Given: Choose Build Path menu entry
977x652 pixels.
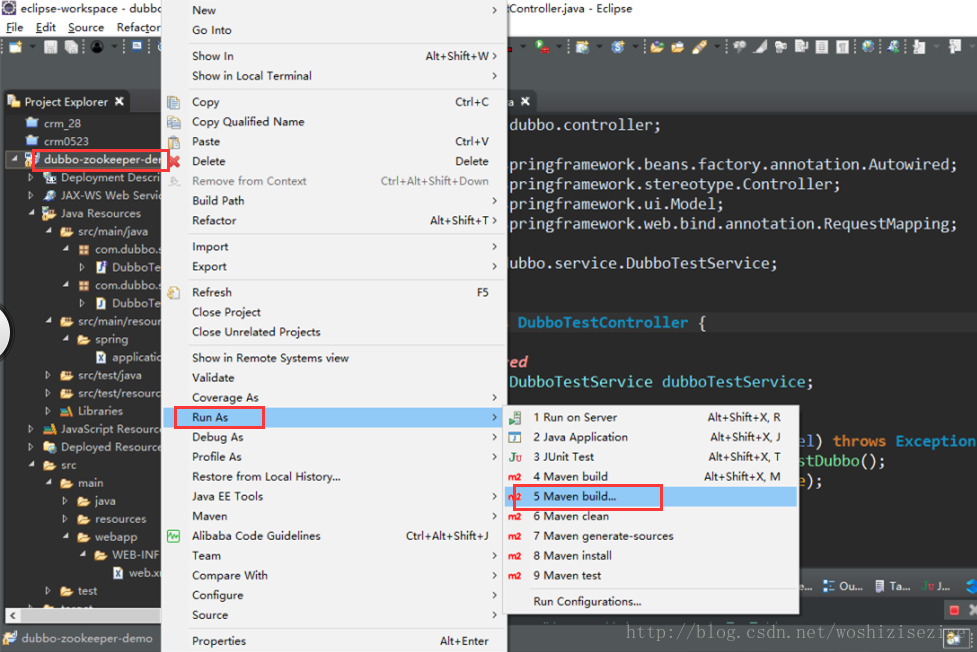Looking at the screenshot, I should coord(334,201).
